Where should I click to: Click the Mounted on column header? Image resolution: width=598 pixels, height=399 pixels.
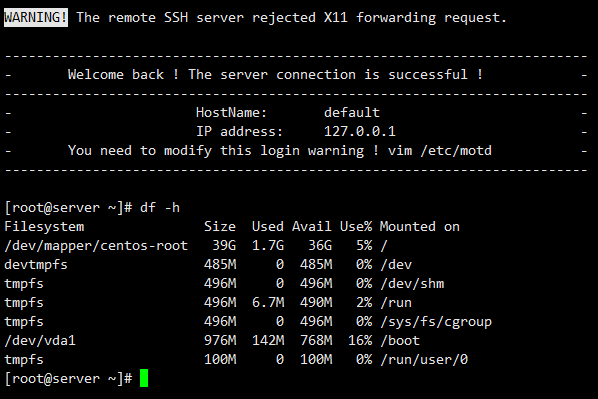coord(420,227)
